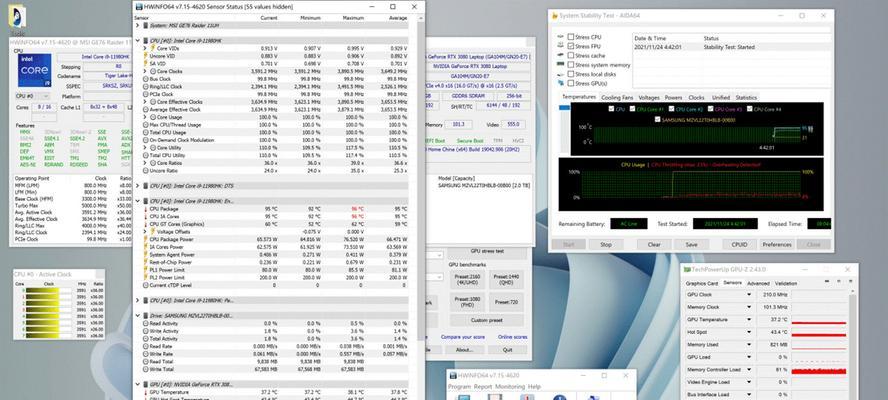The width and height of the screenshot is (888, 400).
Task: Toggle the CPU Core #4 graph checkbox
Action: click(x=750, y=109)
